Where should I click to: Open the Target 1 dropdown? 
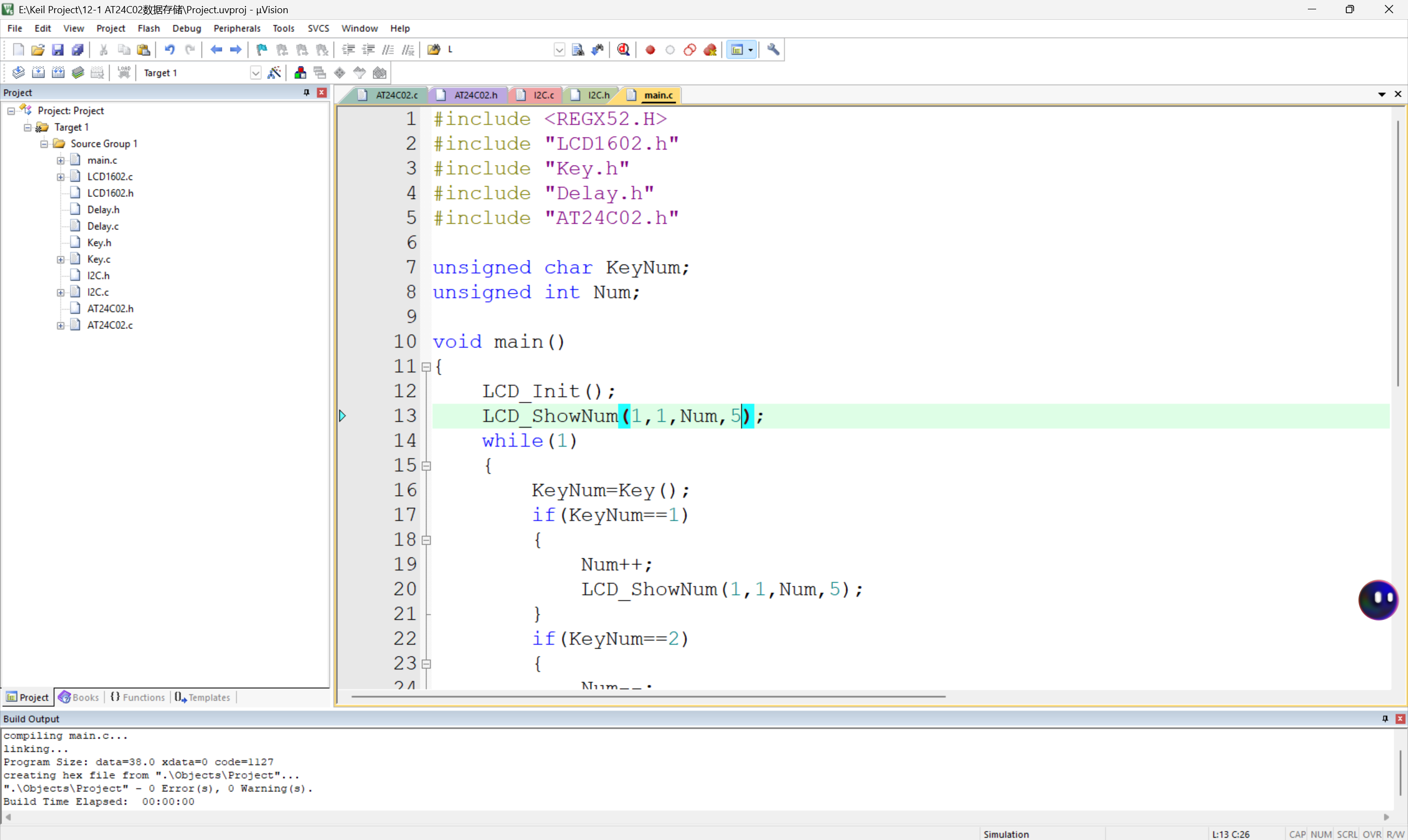(255, 73)
